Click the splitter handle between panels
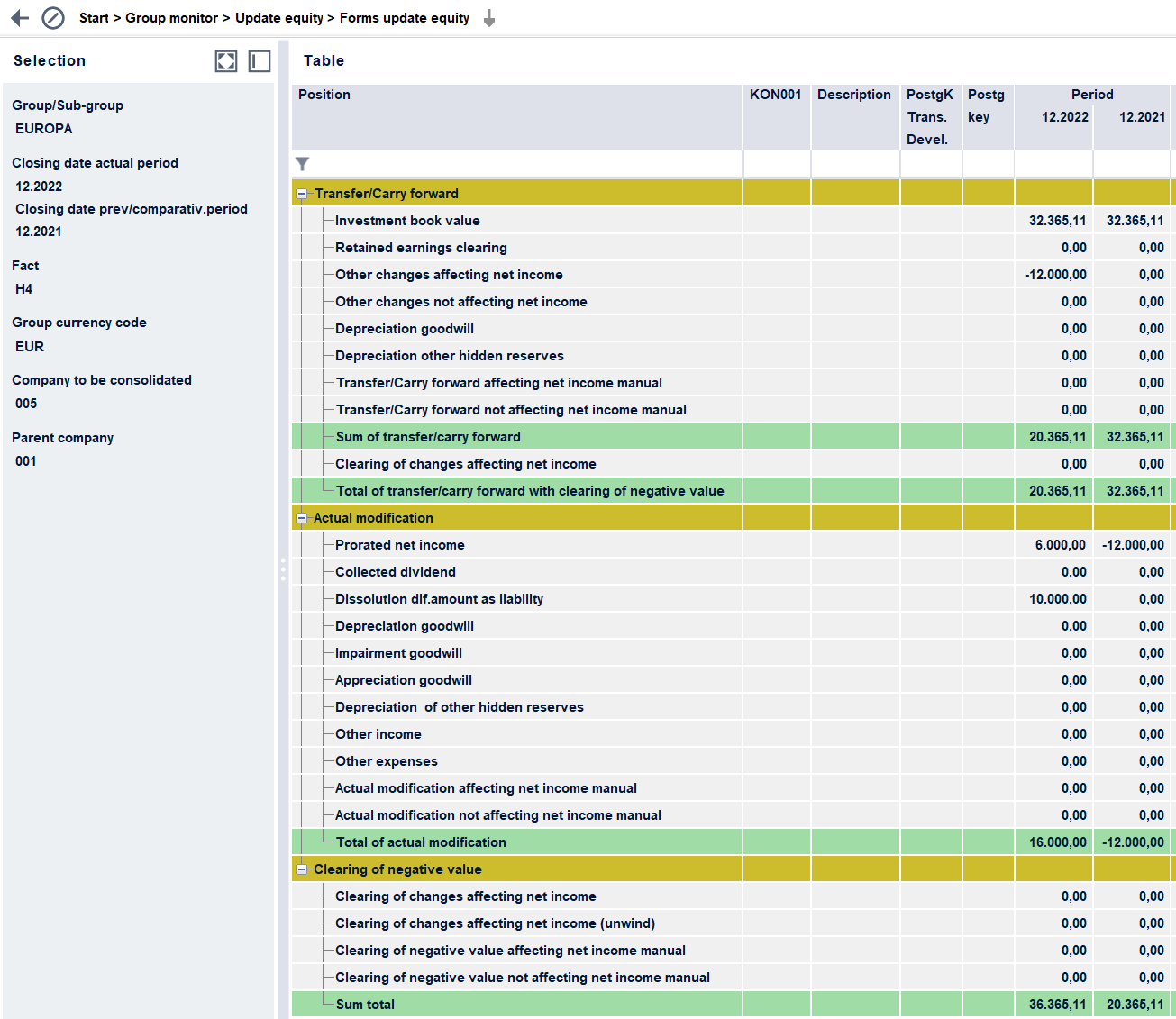This screenshot has height=1019, width=1176. coord(283,569)
